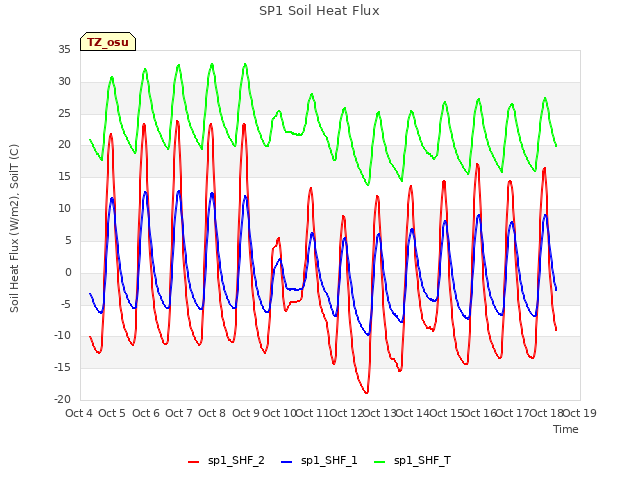Click the Oct 4 x-axis tick label

79,413
